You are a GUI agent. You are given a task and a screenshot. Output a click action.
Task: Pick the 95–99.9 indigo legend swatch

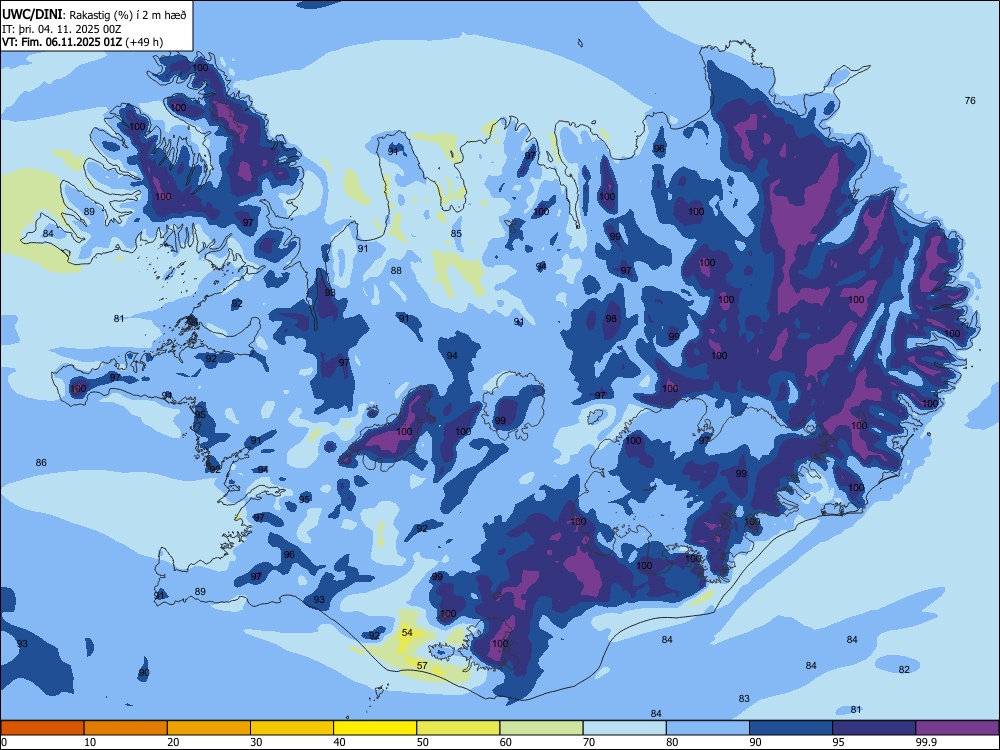[874, 728]
